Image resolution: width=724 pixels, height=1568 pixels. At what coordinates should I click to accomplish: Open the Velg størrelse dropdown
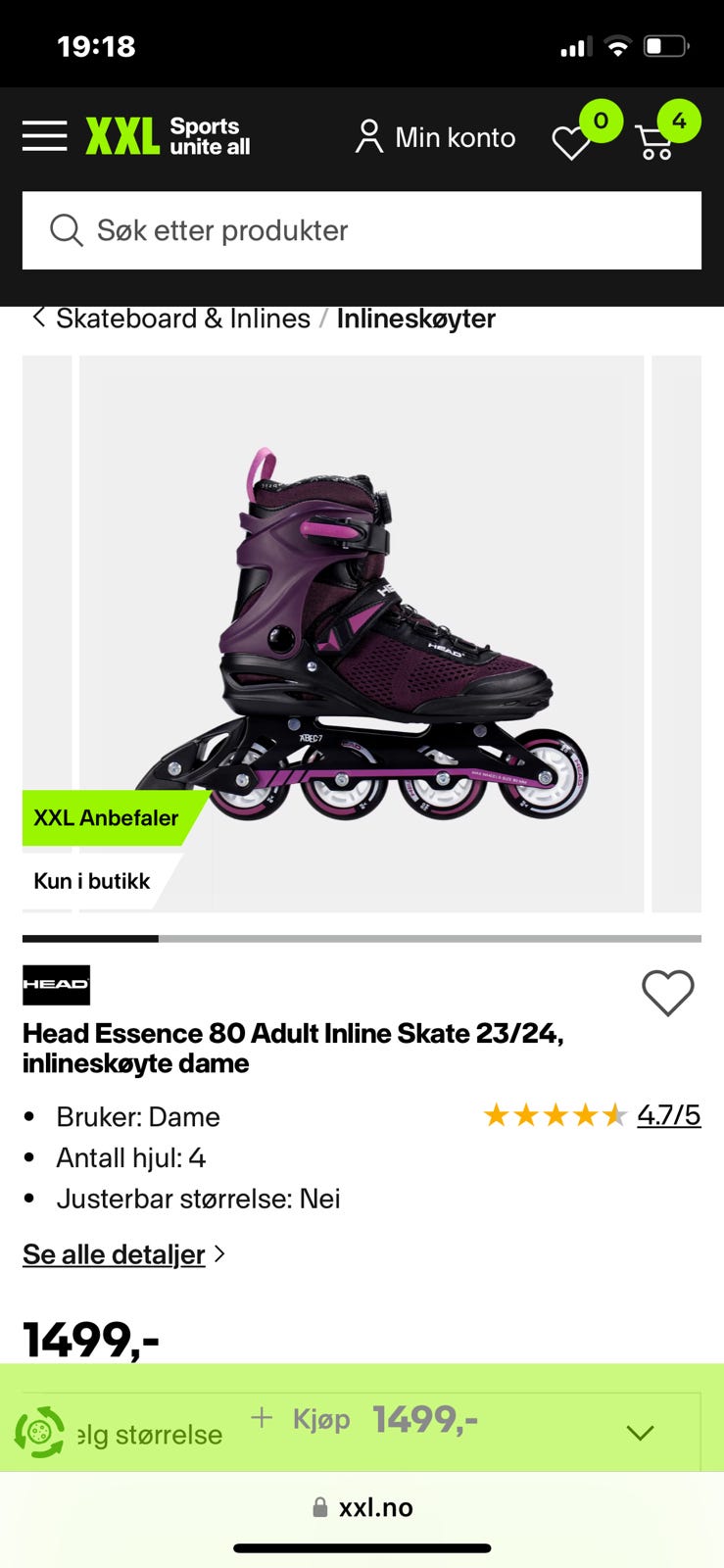(x=149, y=1435)
